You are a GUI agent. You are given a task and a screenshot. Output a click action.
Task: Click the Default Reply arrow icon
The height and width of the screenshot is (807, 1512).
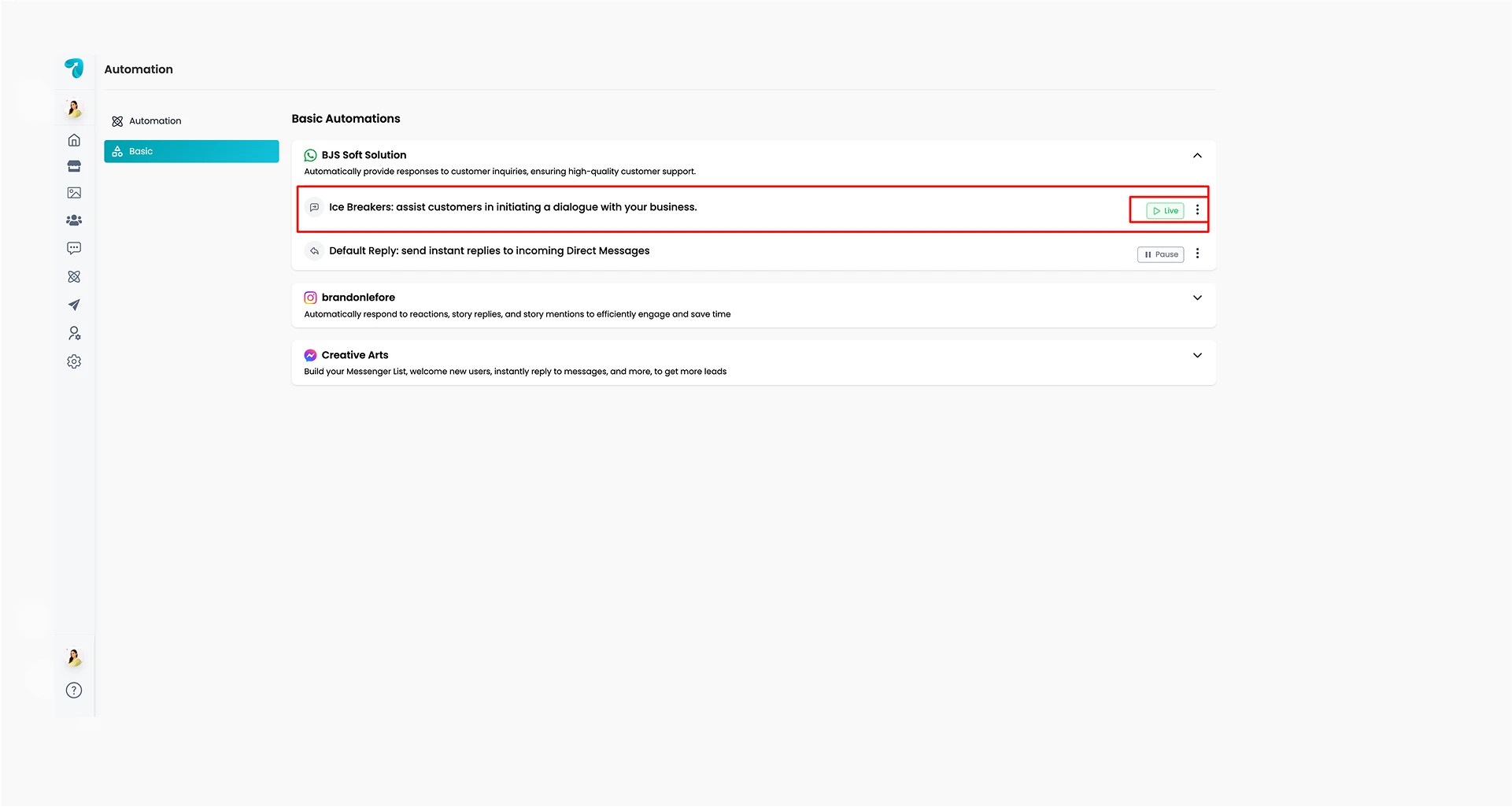(314, 251)
